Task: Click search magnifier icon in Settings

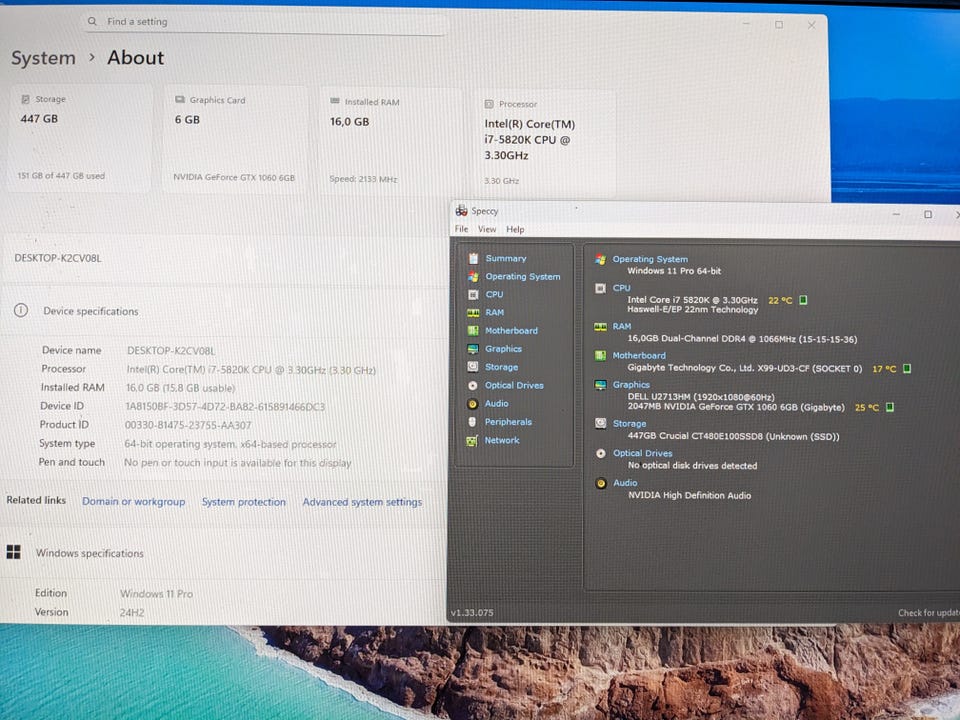Action: [92, 21]
